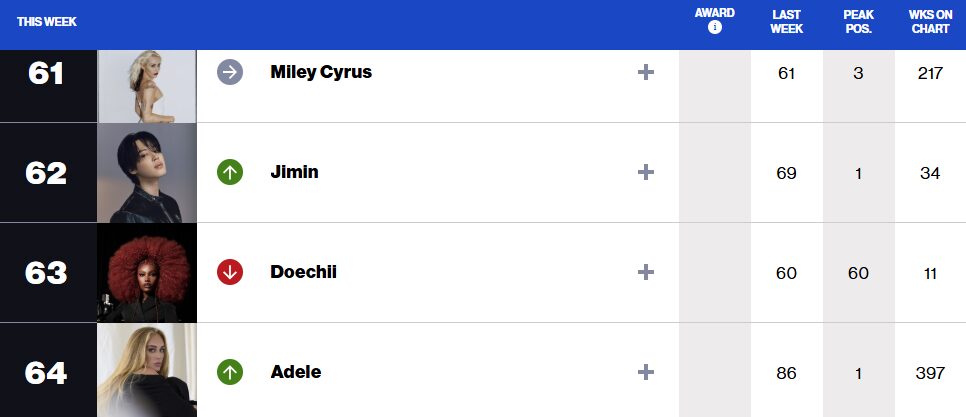
Task: Click the Last Week column header
Action: click(786, 21)
